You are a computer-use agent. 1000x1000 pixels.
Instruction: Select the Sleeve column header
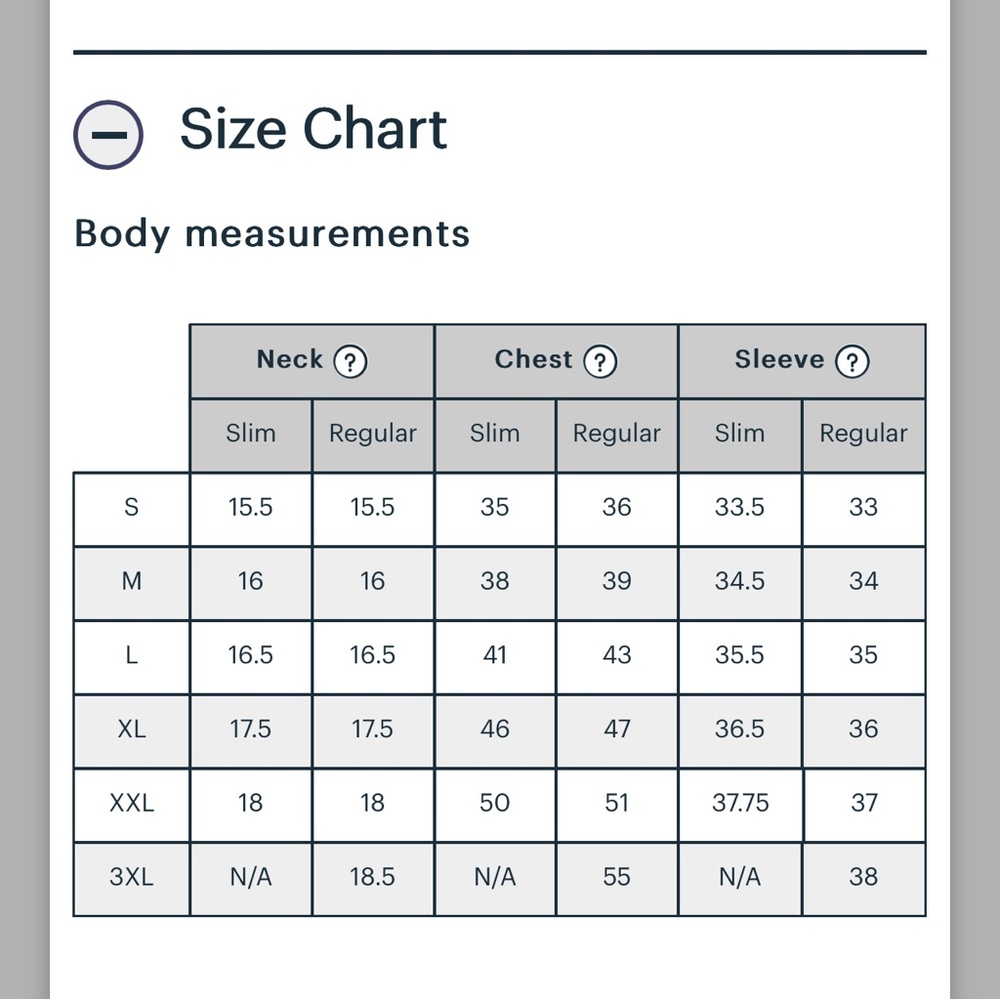click(x=802, y=362)
